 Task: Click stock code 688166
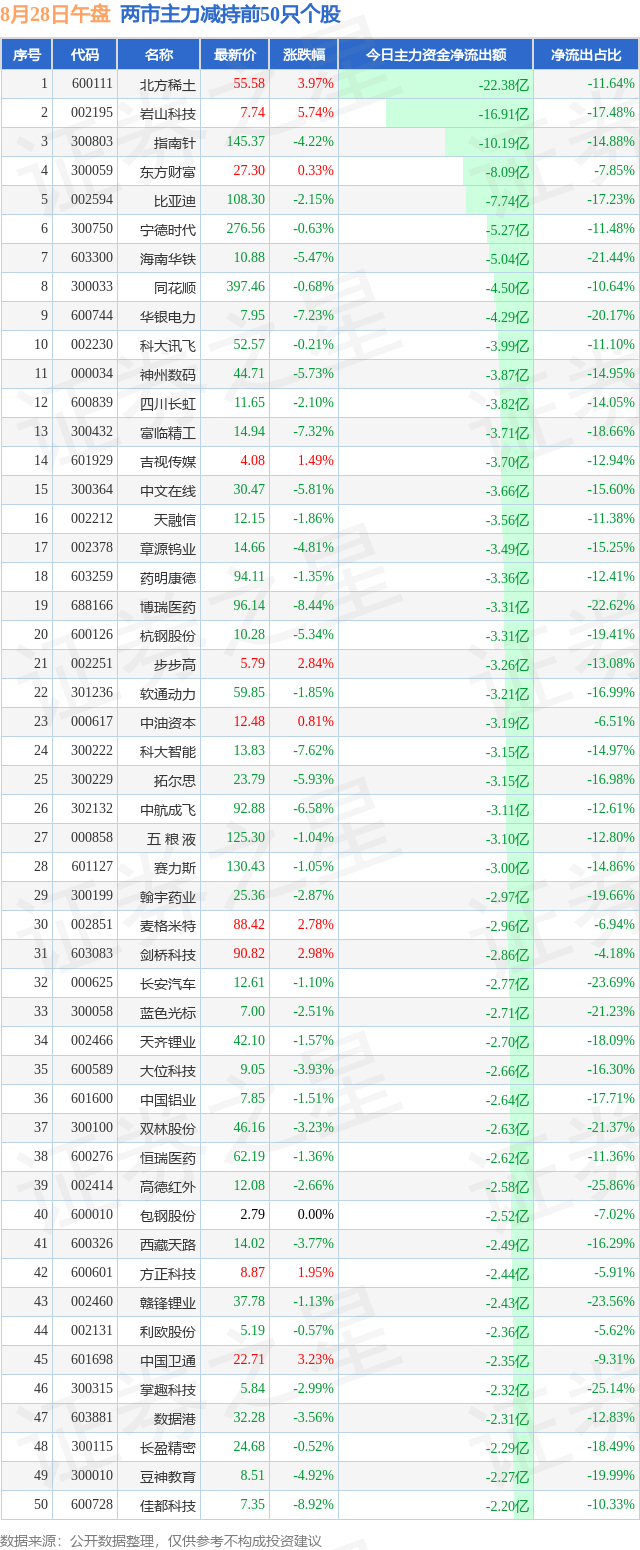tap(92, 606)
